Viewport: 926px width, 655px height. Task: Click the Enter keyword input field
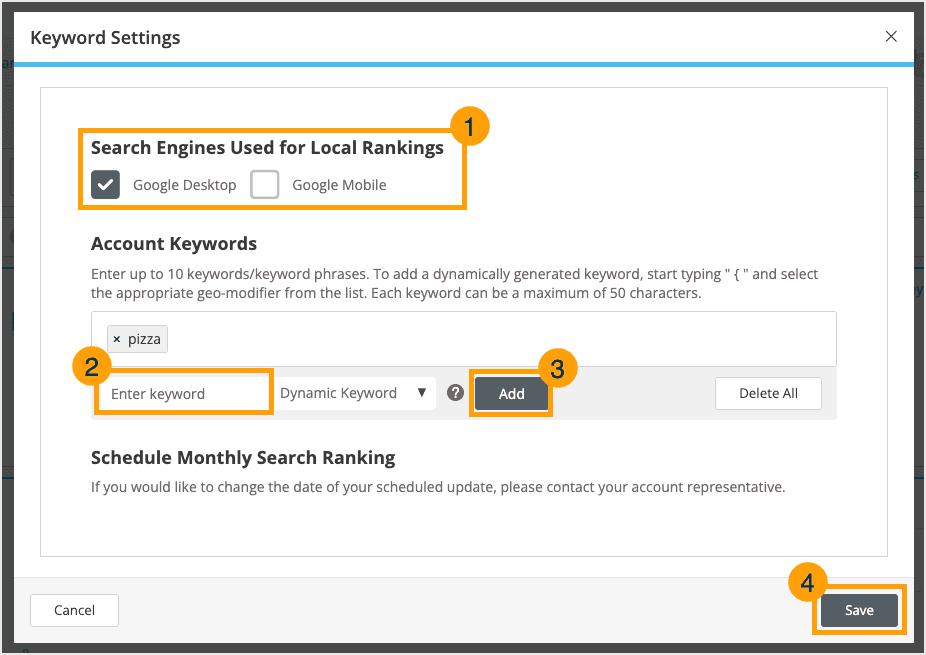[x=183, y=391]
